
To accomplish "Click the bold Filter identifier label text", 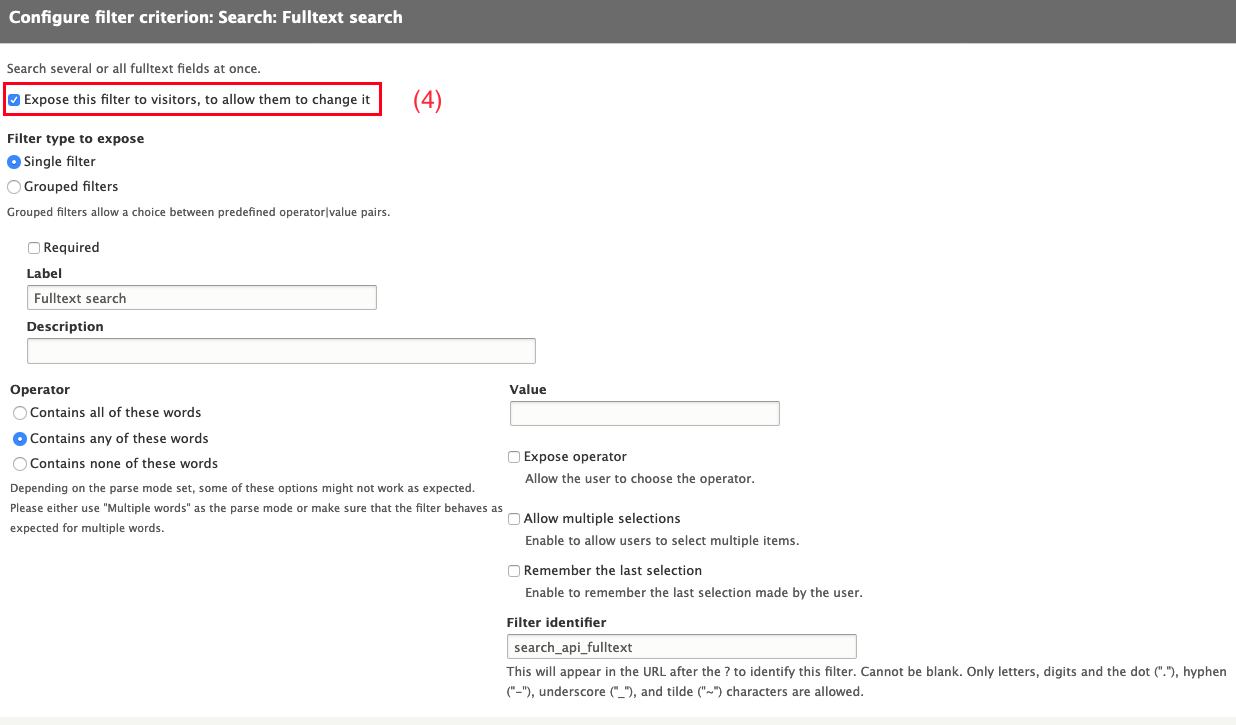I will click(x=556, y=623).
